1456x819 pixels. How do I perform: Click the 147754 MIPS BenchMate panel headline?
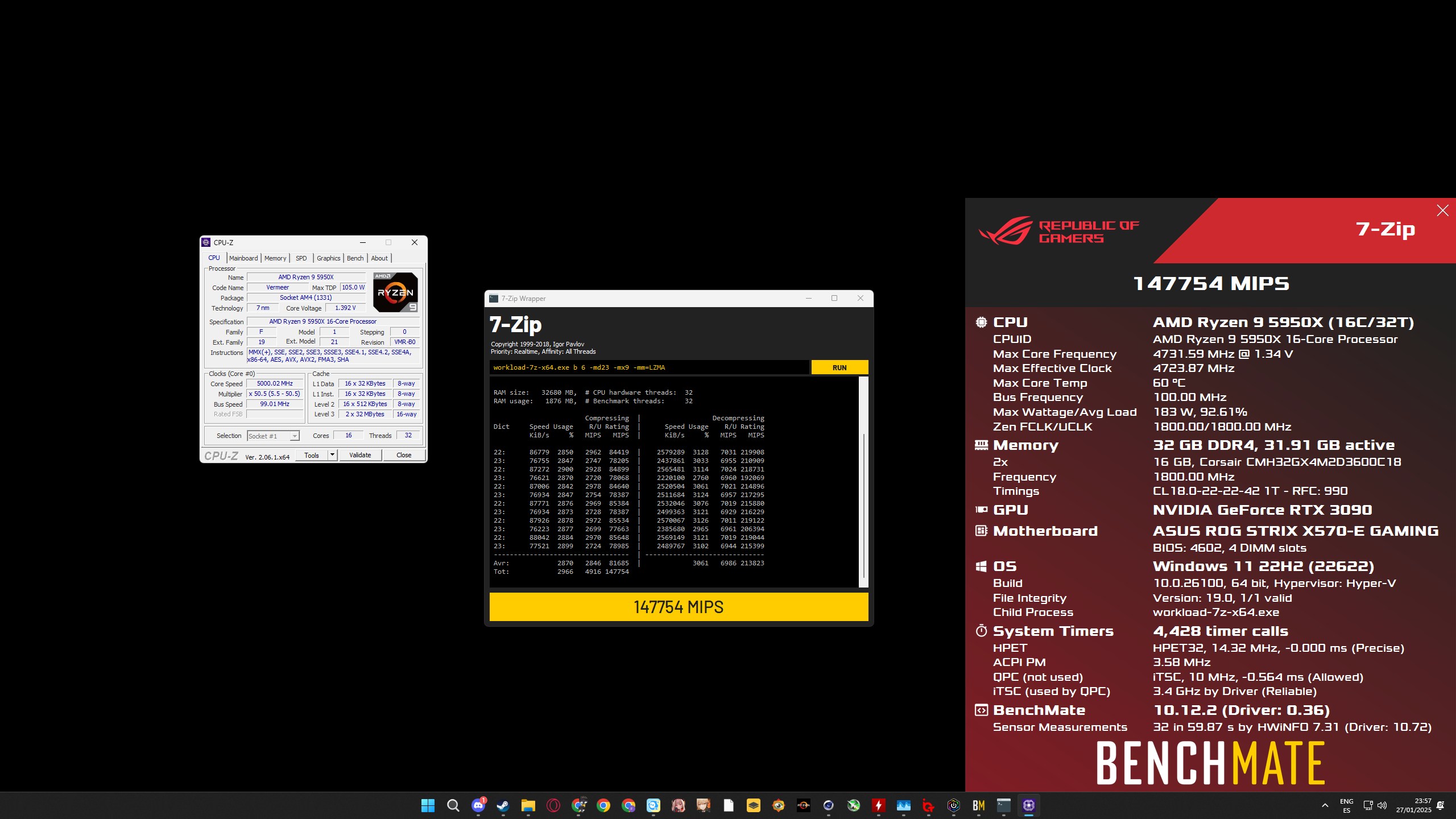(1211, 283)
